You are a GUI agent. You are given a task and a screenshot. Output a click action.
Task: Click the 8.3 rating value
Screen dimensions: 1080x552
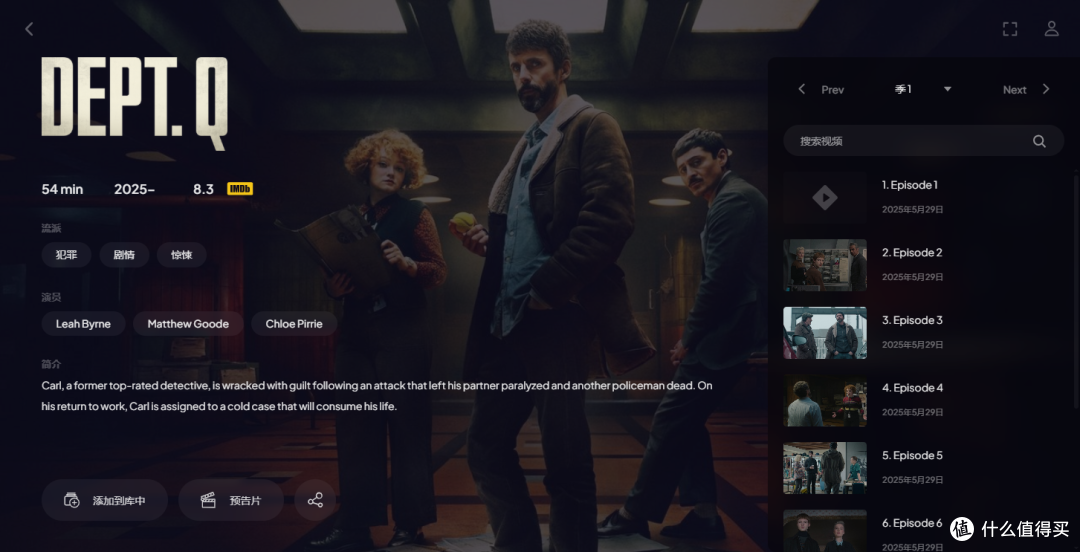[x=203, y=189]
